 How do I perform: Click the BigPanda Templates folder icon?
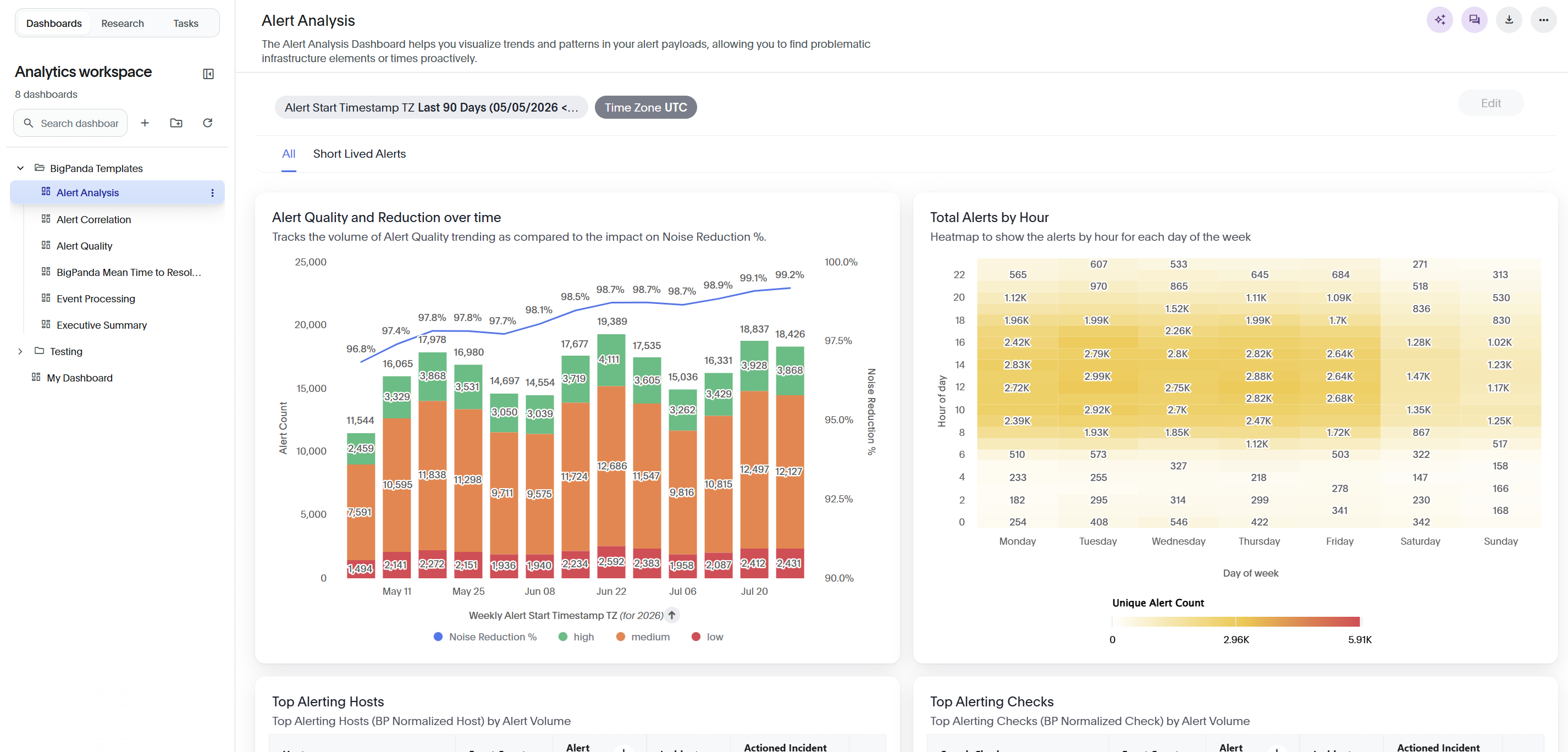40,168
